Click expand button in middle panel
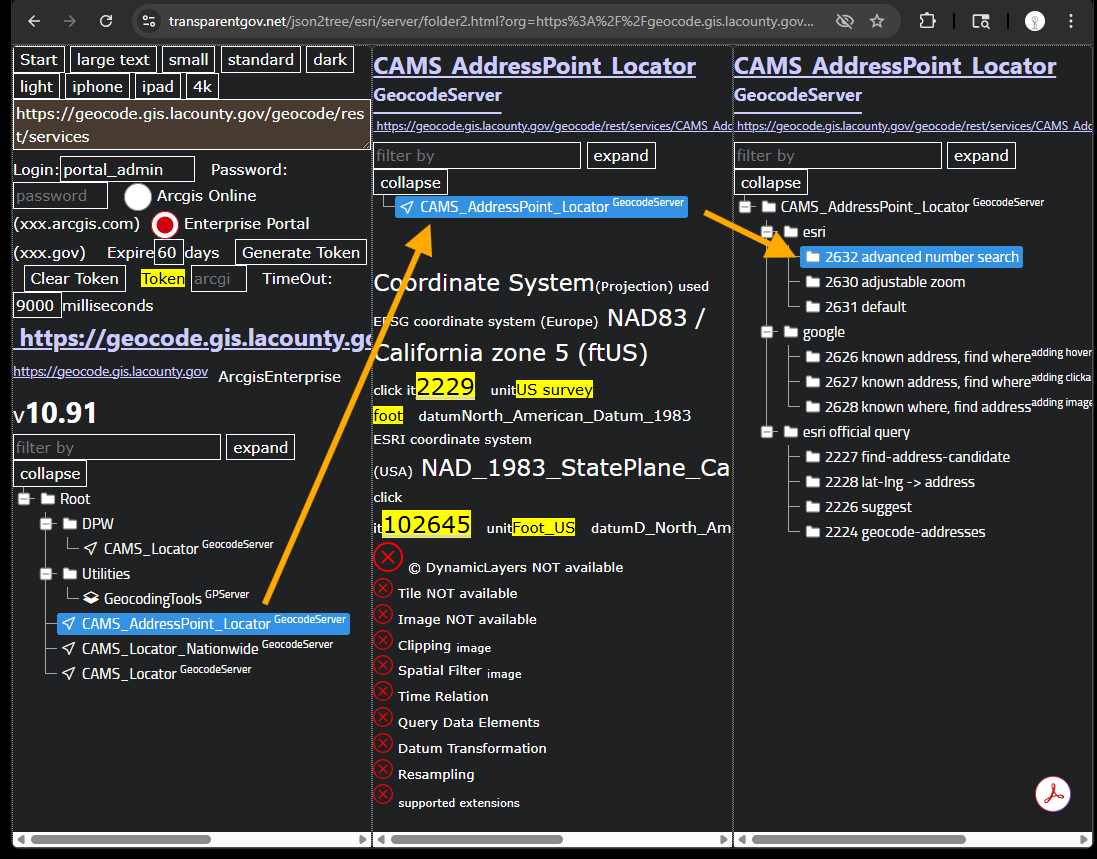The image size is (1097, 859). pyautogui.click(x=621, y=155)
